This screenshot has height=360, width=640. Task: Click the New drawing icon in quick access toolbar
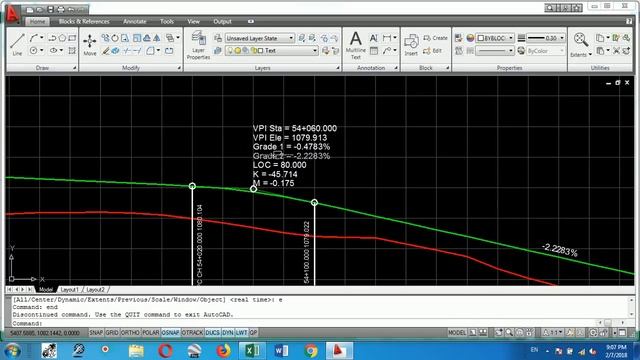pyautogui.click(x=30, y=9)
